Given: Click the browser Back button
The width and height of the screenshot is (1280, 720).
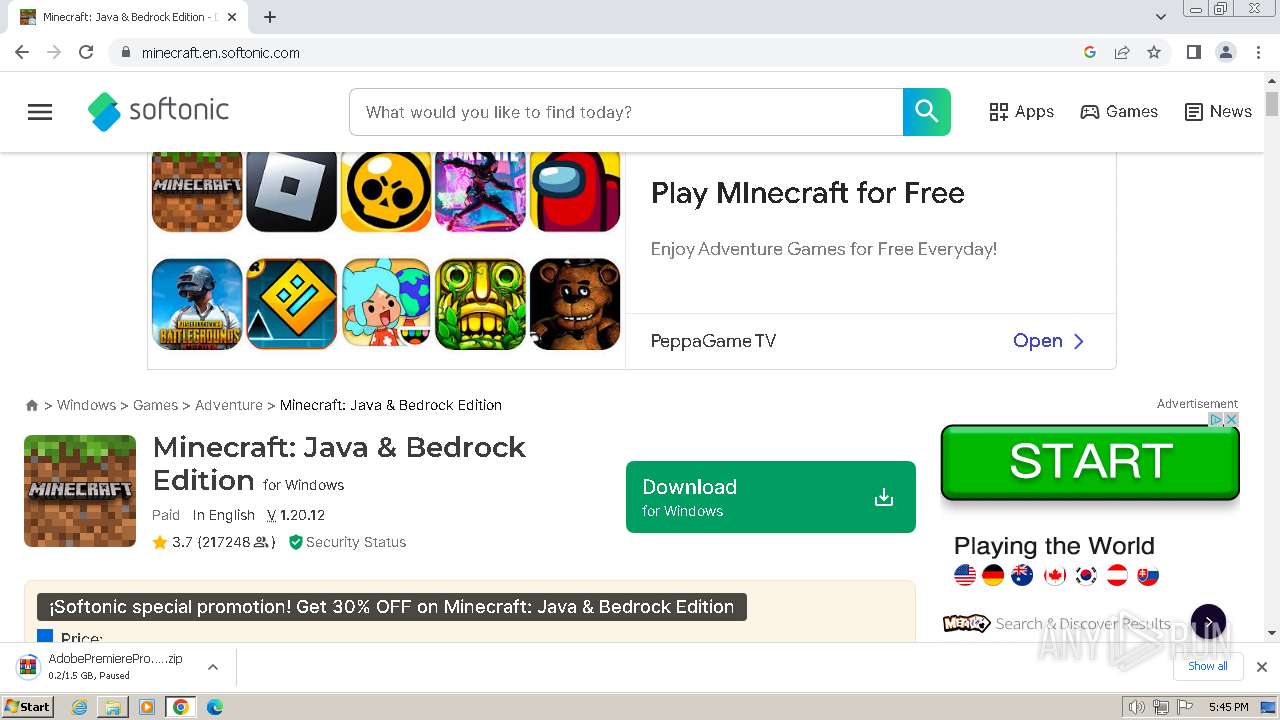Looking at the screenshot, I should [22, 52].
